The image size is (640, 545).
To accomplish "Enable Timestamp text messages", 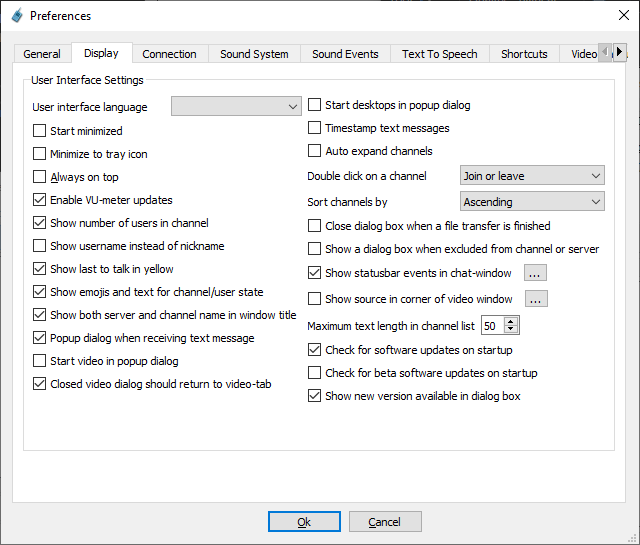I will click(x=315, y=128).
